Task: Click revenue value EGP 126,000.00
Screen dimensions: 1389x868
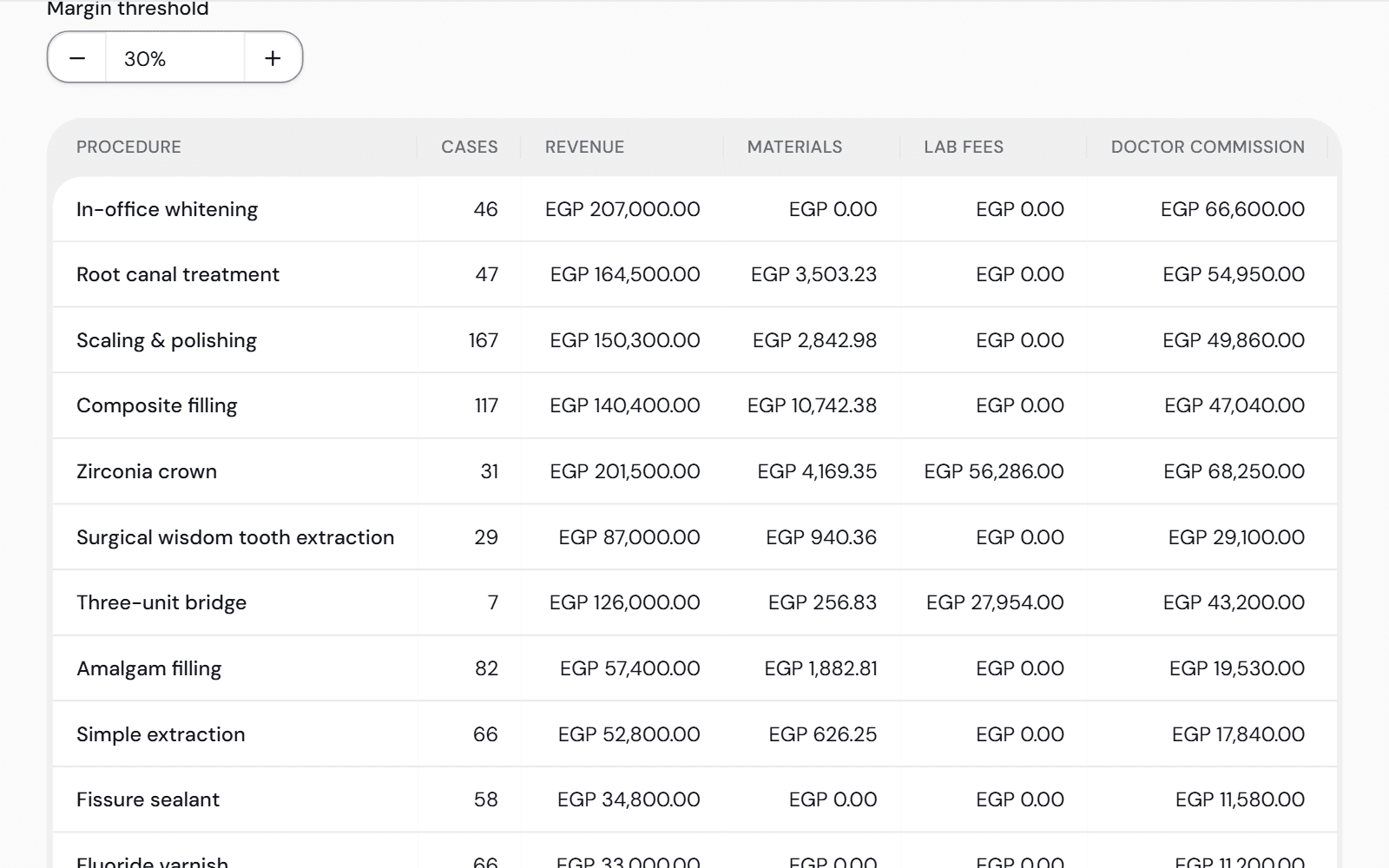Action: tap(625, 602)
